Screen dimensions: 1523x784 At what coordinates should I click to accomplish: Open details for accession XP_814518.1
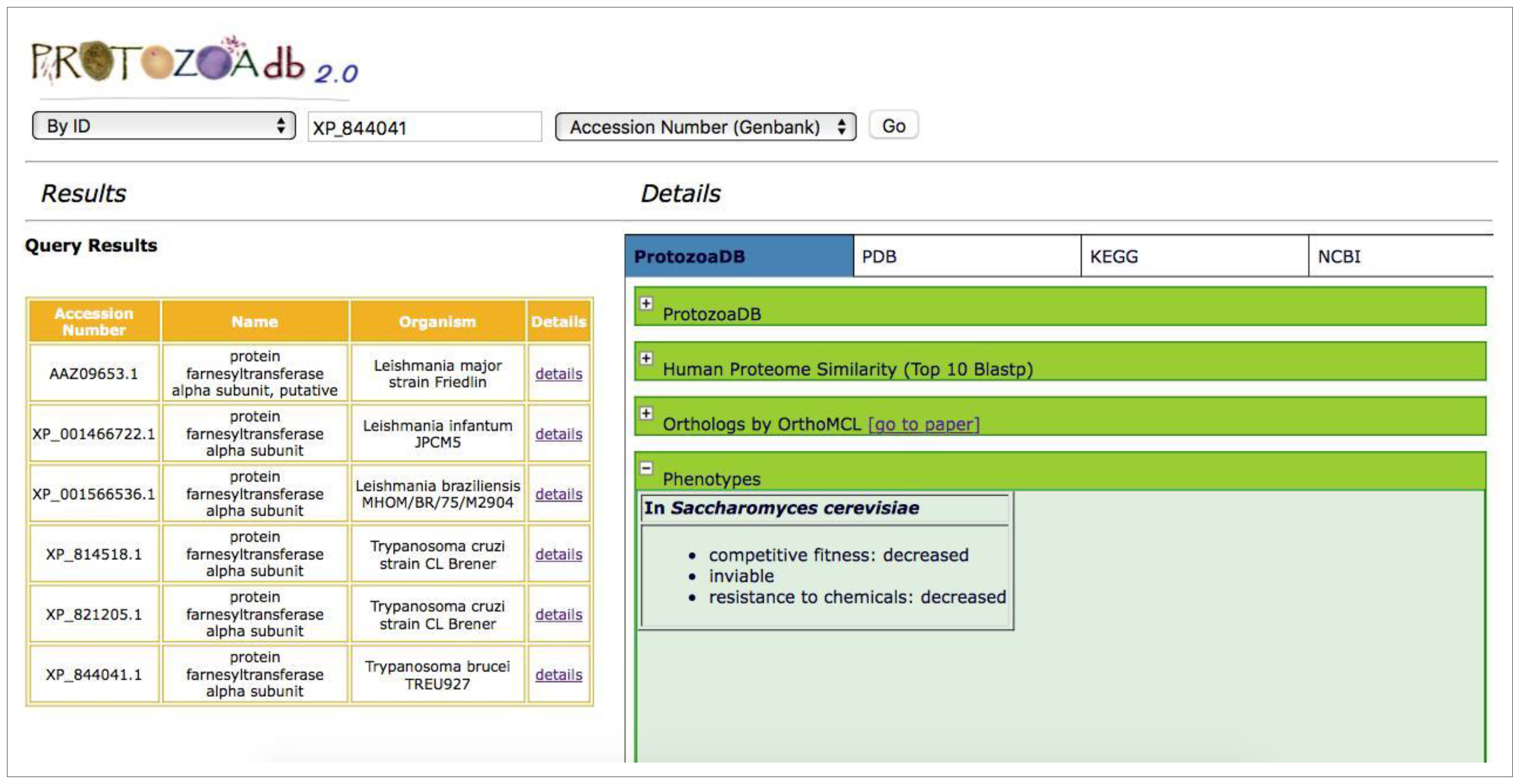(558, 555)
